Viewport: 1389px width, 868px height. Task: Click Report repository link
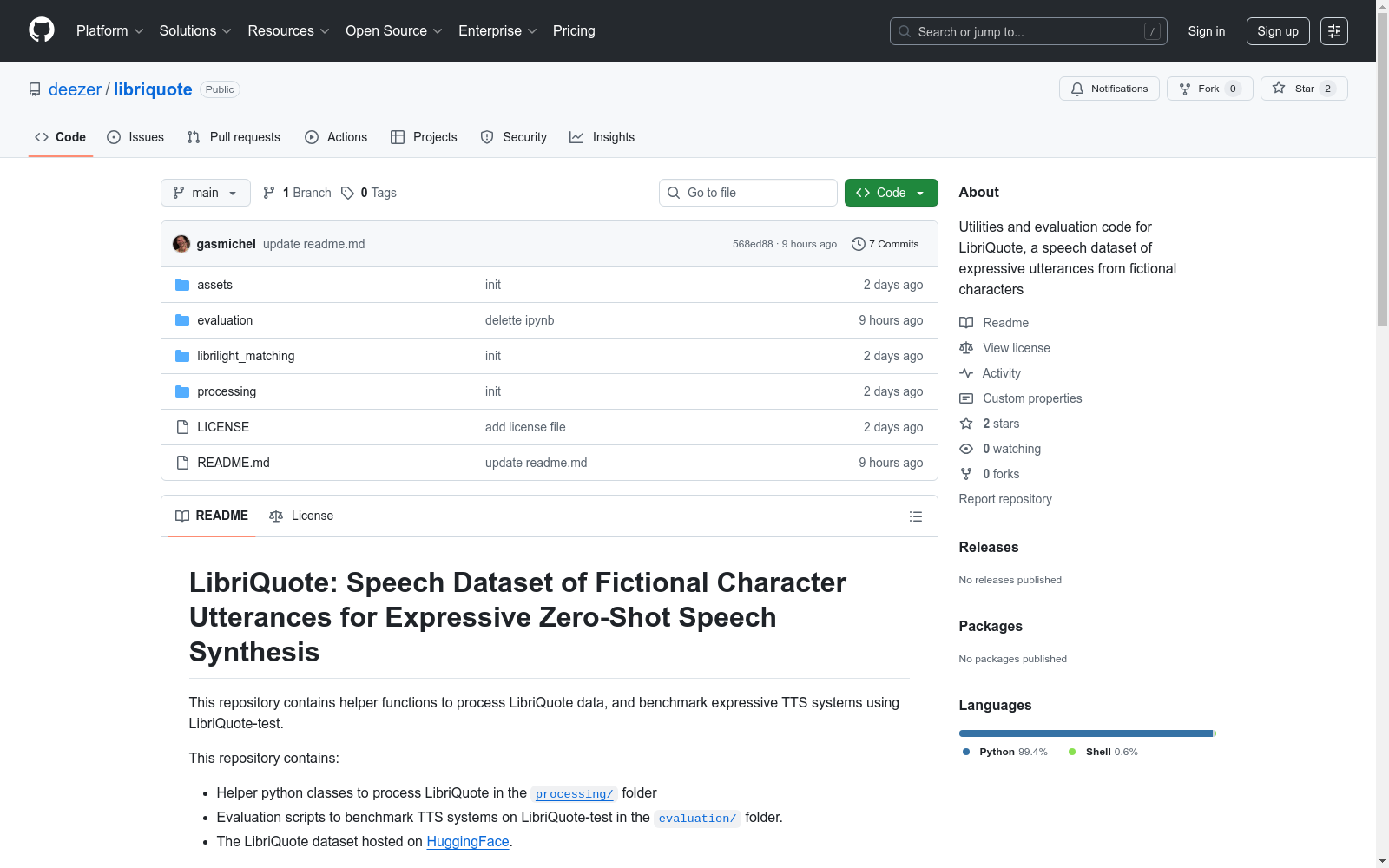(1005, 499)
